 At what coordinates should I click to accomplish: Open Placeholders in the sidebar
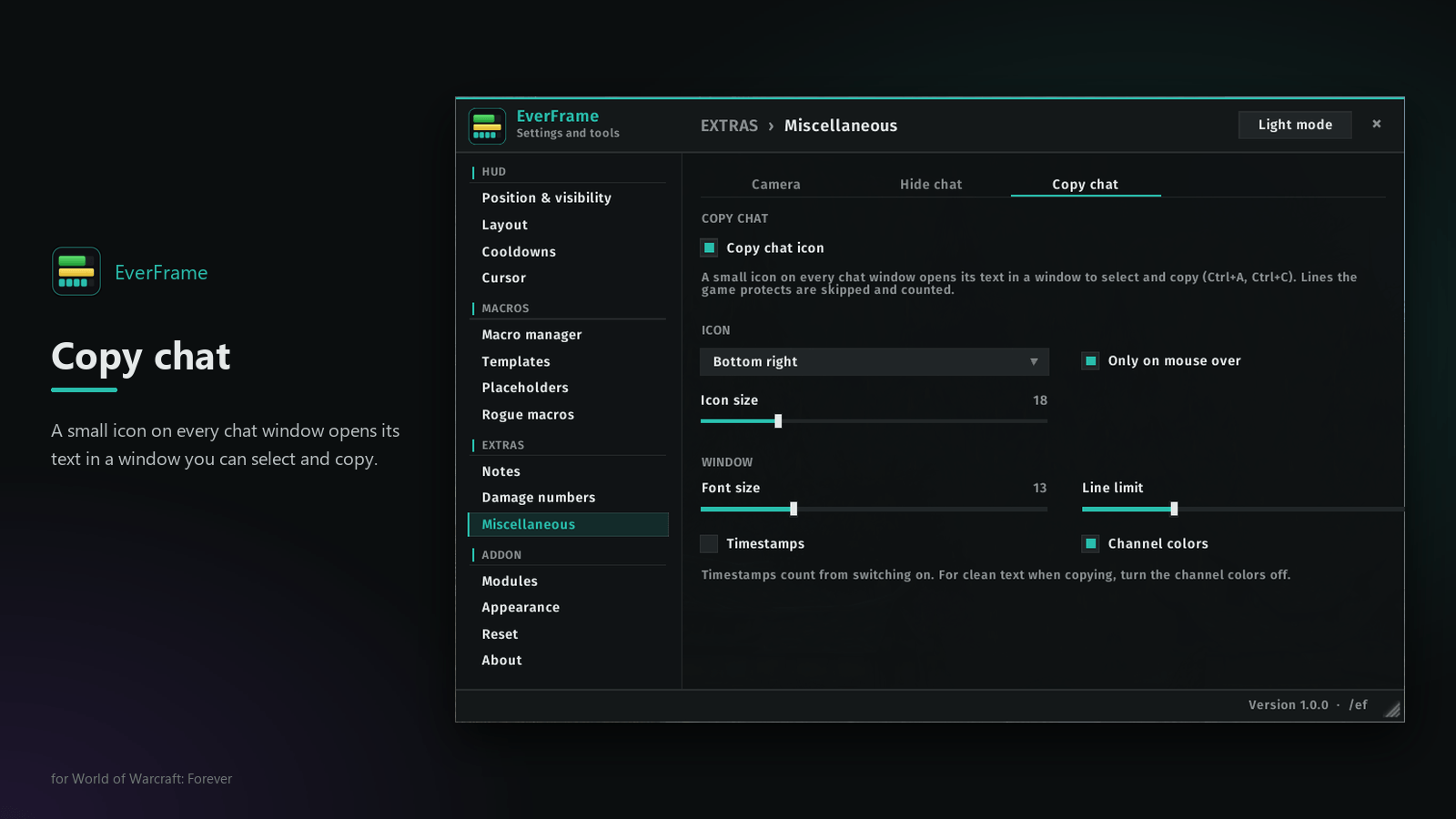click(x=567, y=388)
